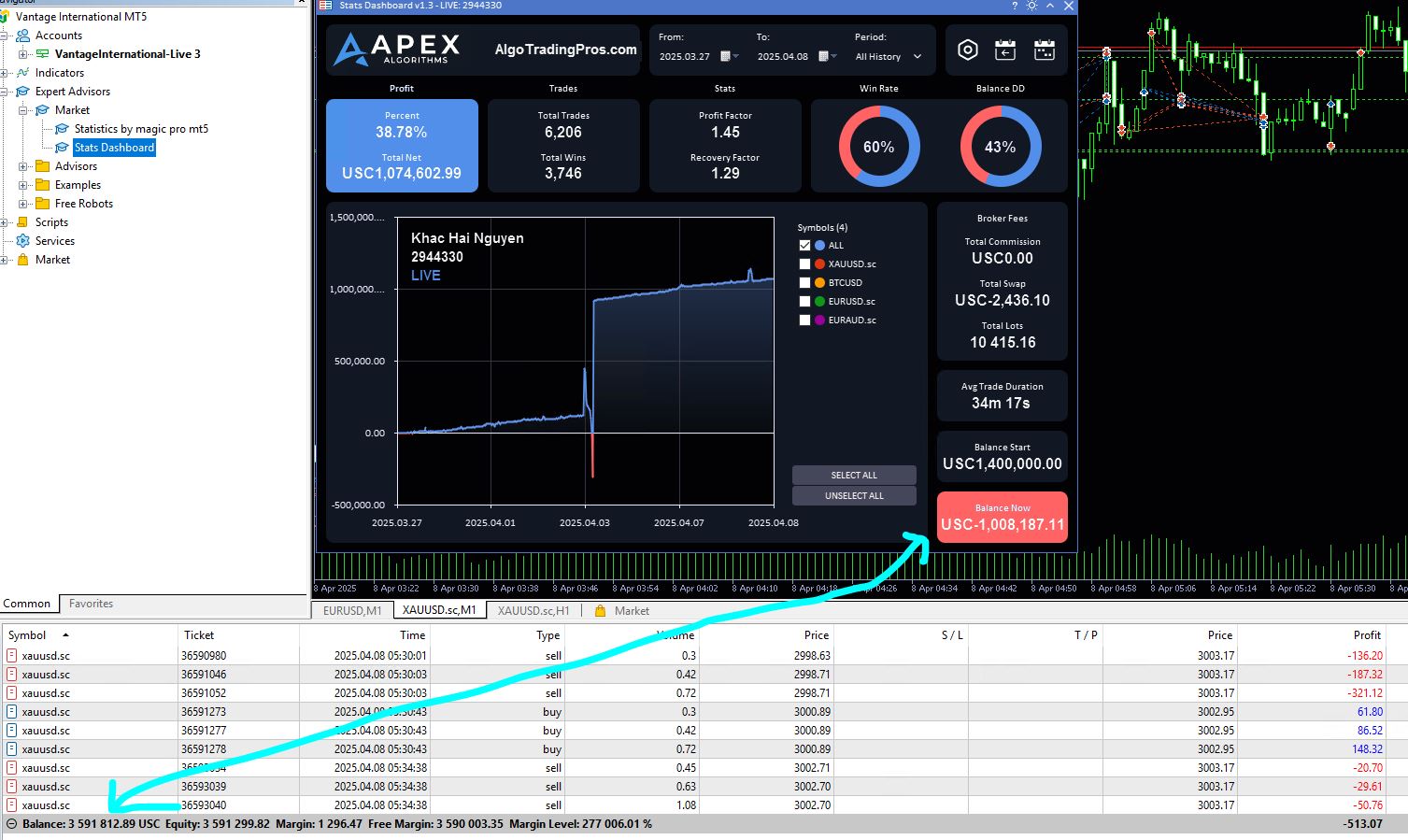
Task: Click the purple EURAUD.sc color dot
Action: coord(820,320)
